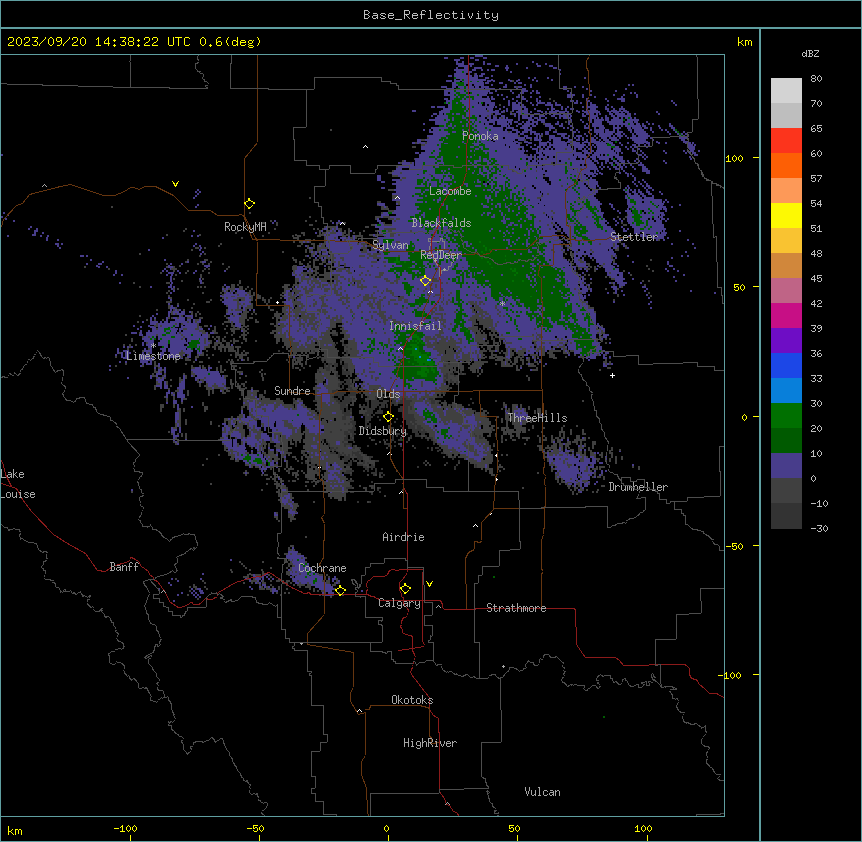This screenshot has height=842, width=862.
Task: Click the Olds town label
Action: click(388, 394)
